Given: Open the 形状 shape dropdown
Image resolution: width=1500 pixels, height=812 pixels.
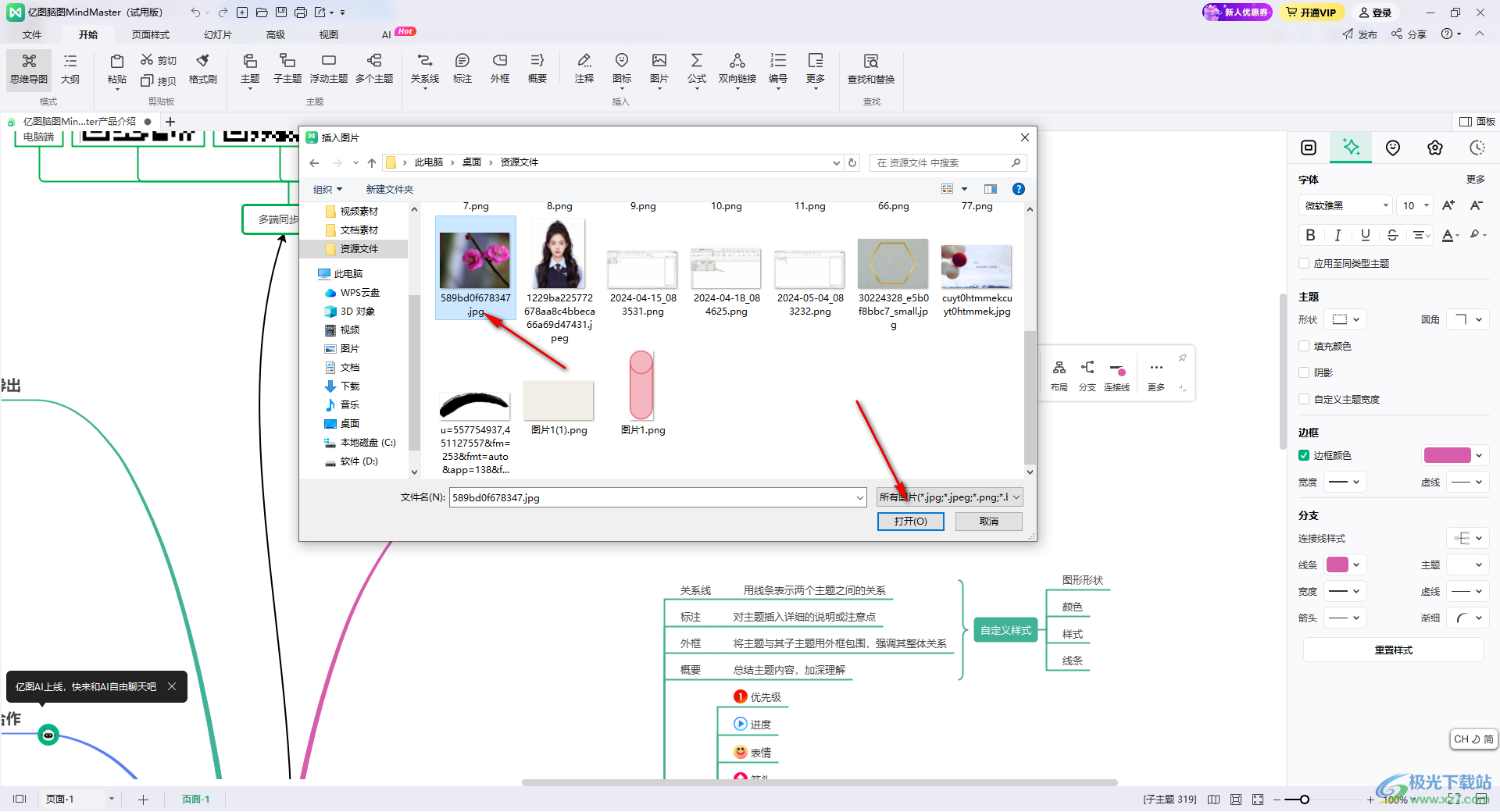Looking at the screenshot, I should (1345, 319).
